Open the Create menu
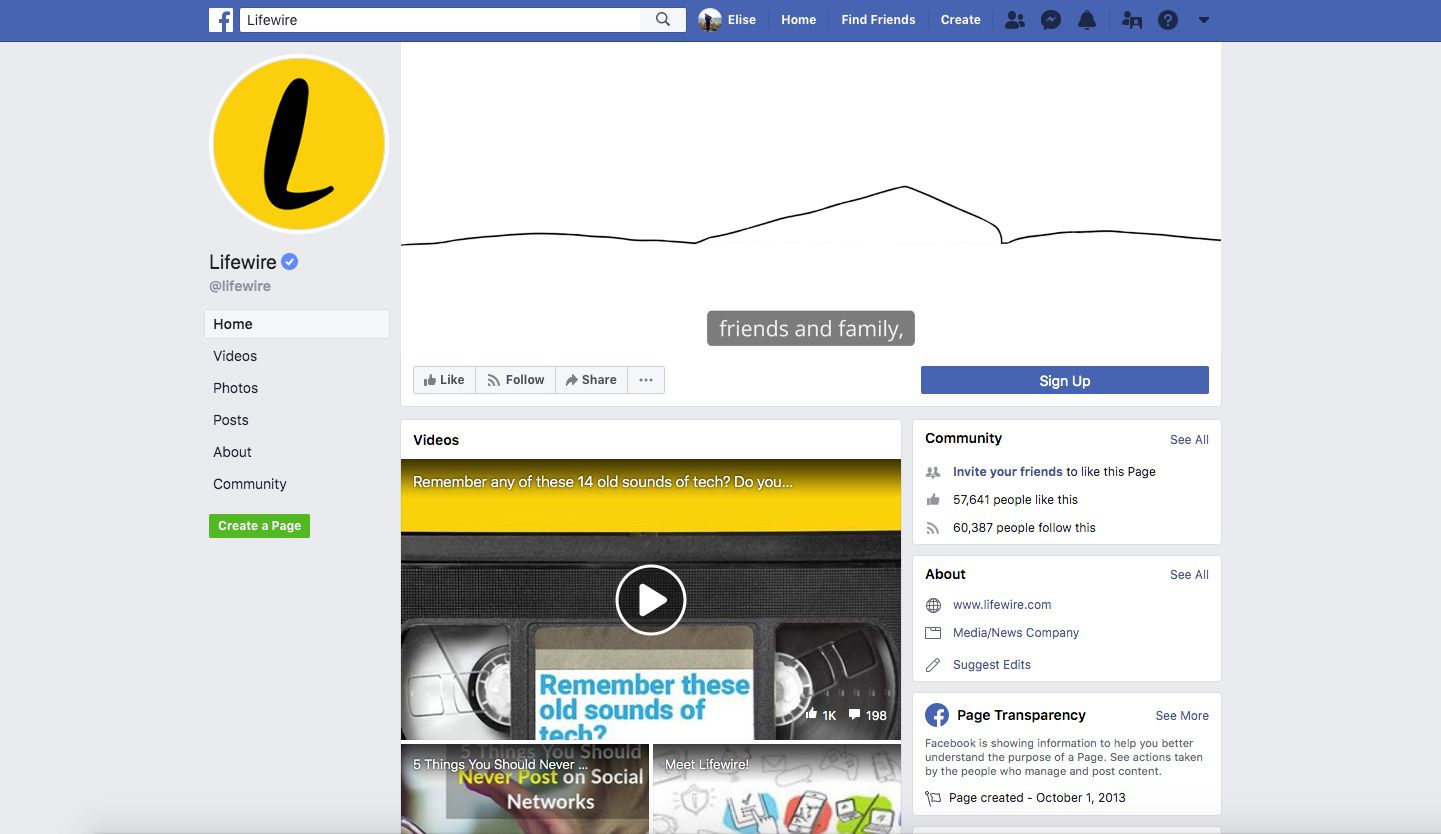This screenshot has height=834, width=1441. click(x=960, y=20)
